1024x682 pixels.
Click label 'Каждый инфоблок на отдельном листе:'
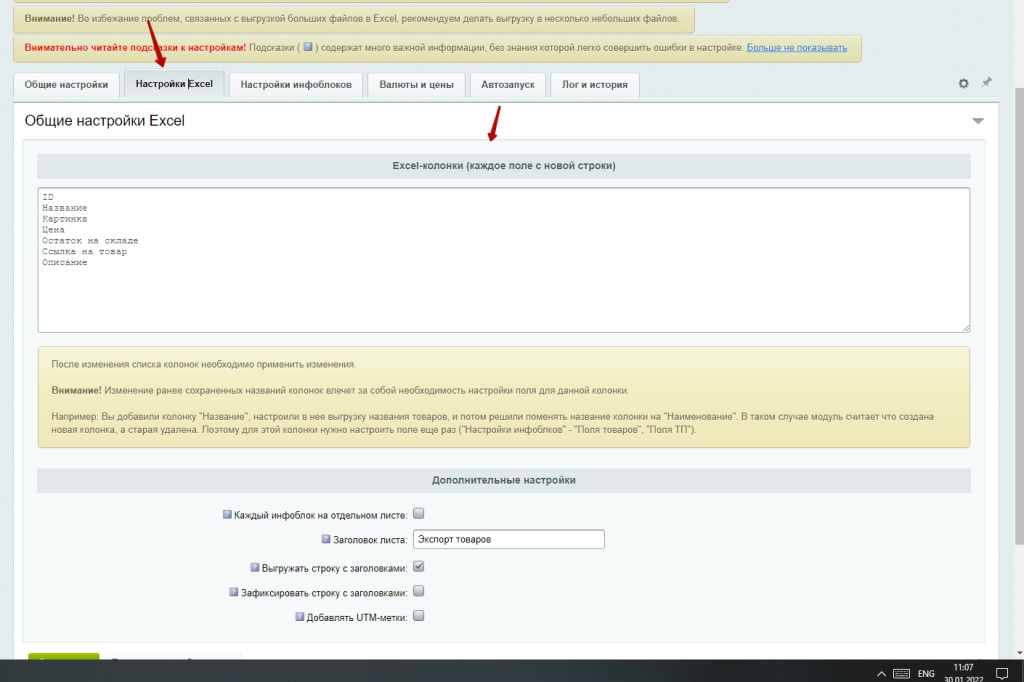(x=321, y=515)
